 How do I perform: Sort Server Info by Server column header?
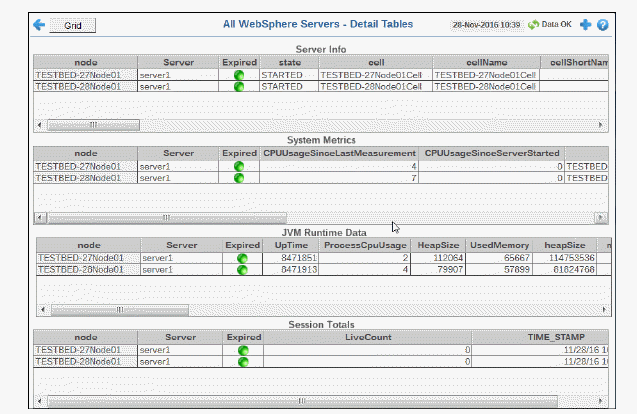pyautogui.click(x=178, y=62)
